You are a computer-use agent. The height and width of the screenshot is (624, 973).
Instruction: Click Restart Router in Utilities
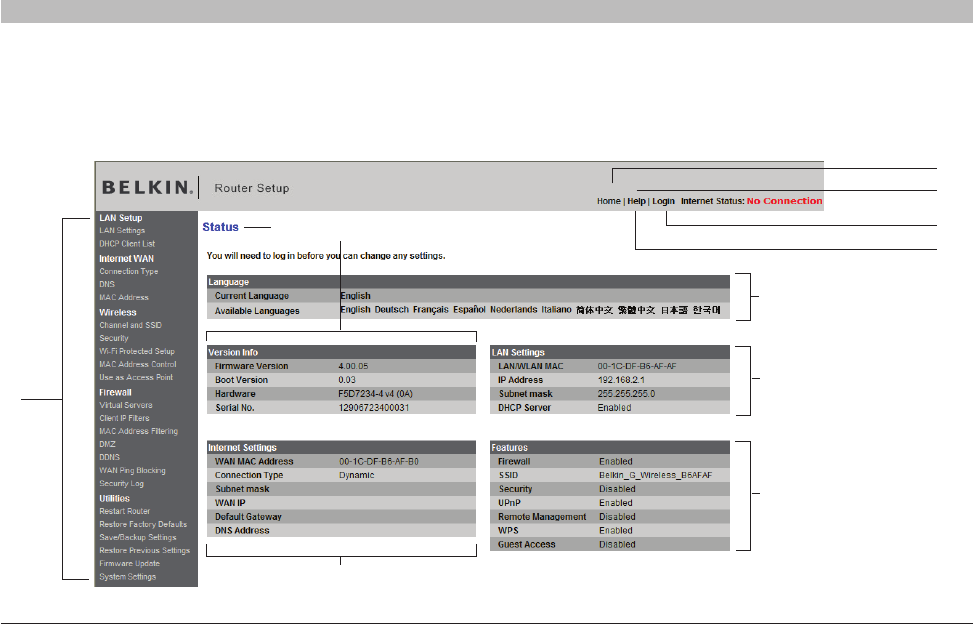(124, 511)
